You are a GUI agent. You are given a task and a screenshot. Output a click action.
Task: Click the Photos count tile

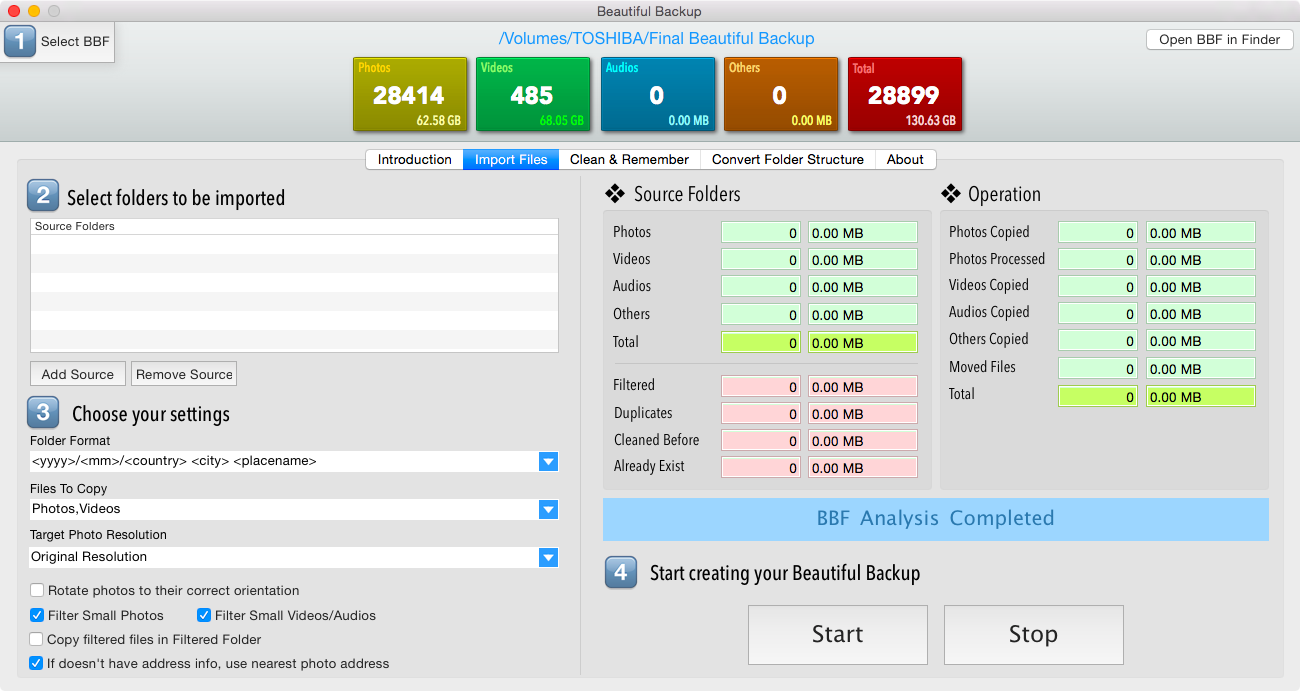[410, 94]
